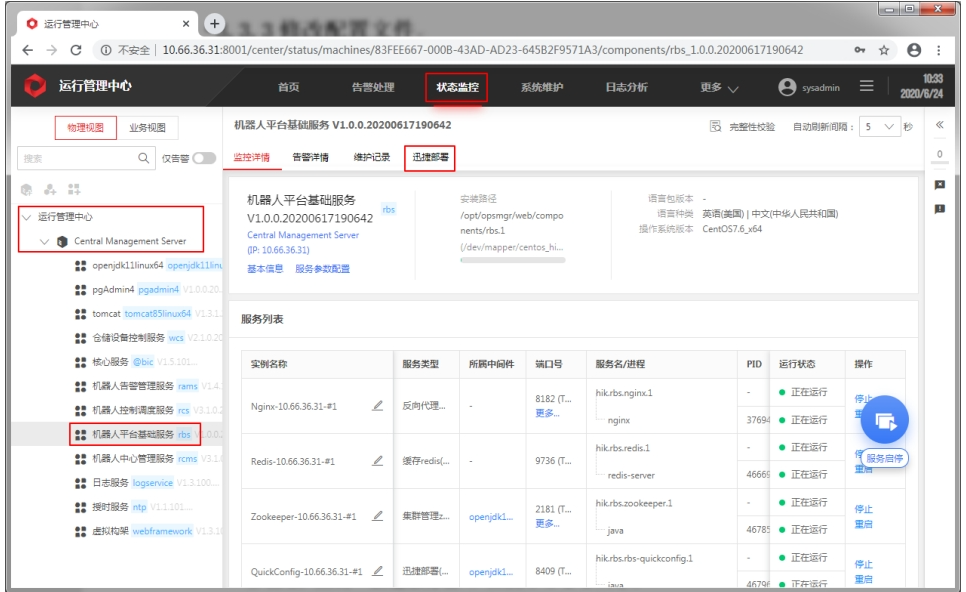Click the browser bookmark star icon

884,50
